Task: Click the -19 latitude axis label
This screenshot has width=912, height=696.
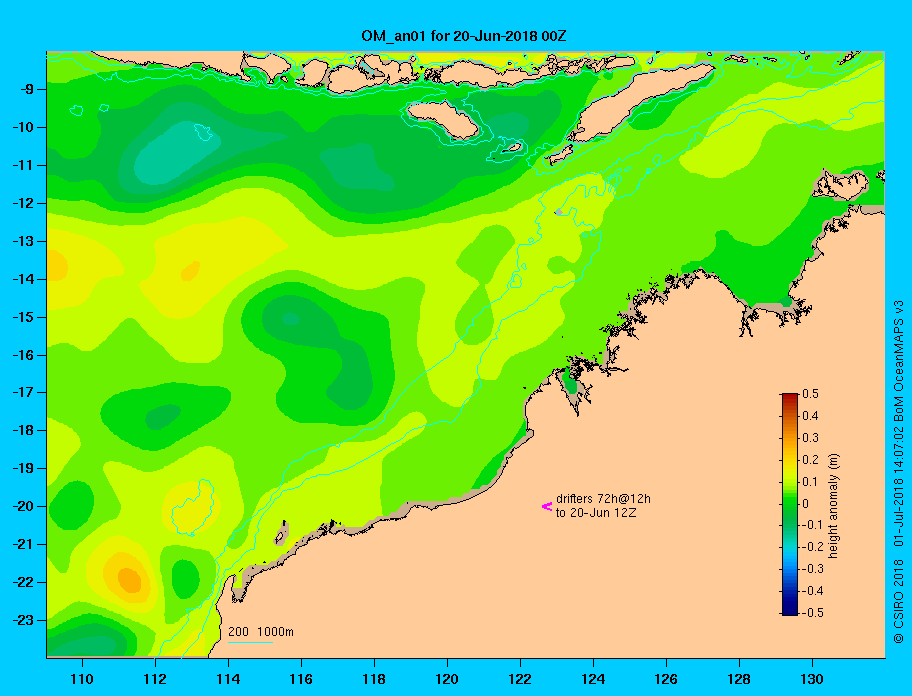Action: [23, 468]
